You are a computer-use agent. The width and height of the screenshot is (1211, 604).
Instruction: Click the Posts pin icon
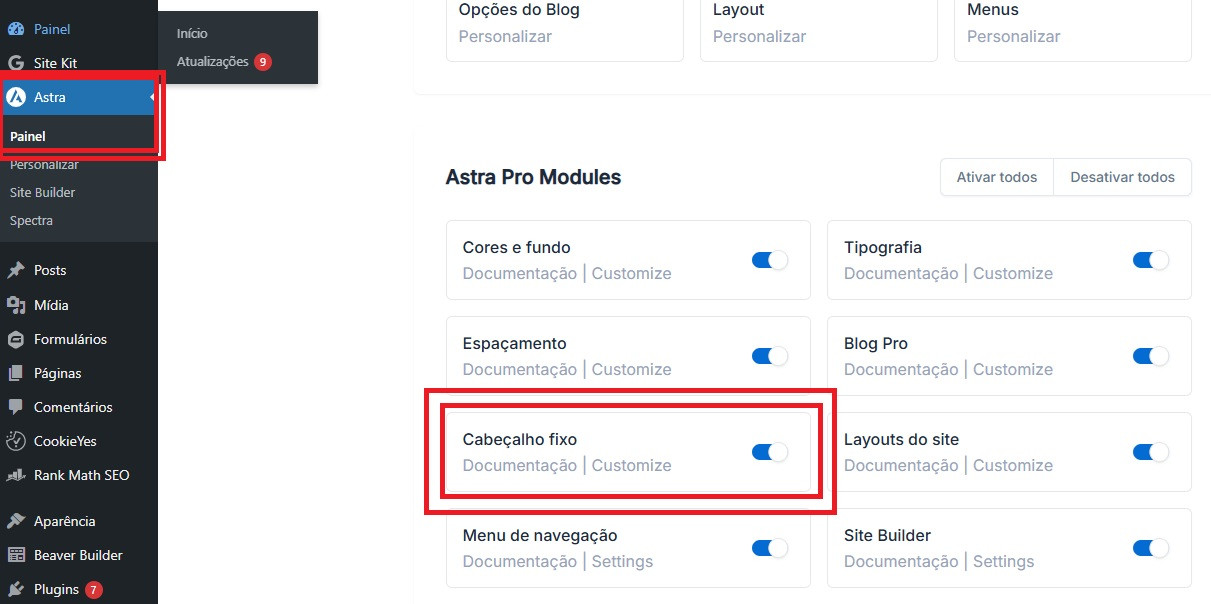pyautogui.click(x=16, y=270)
